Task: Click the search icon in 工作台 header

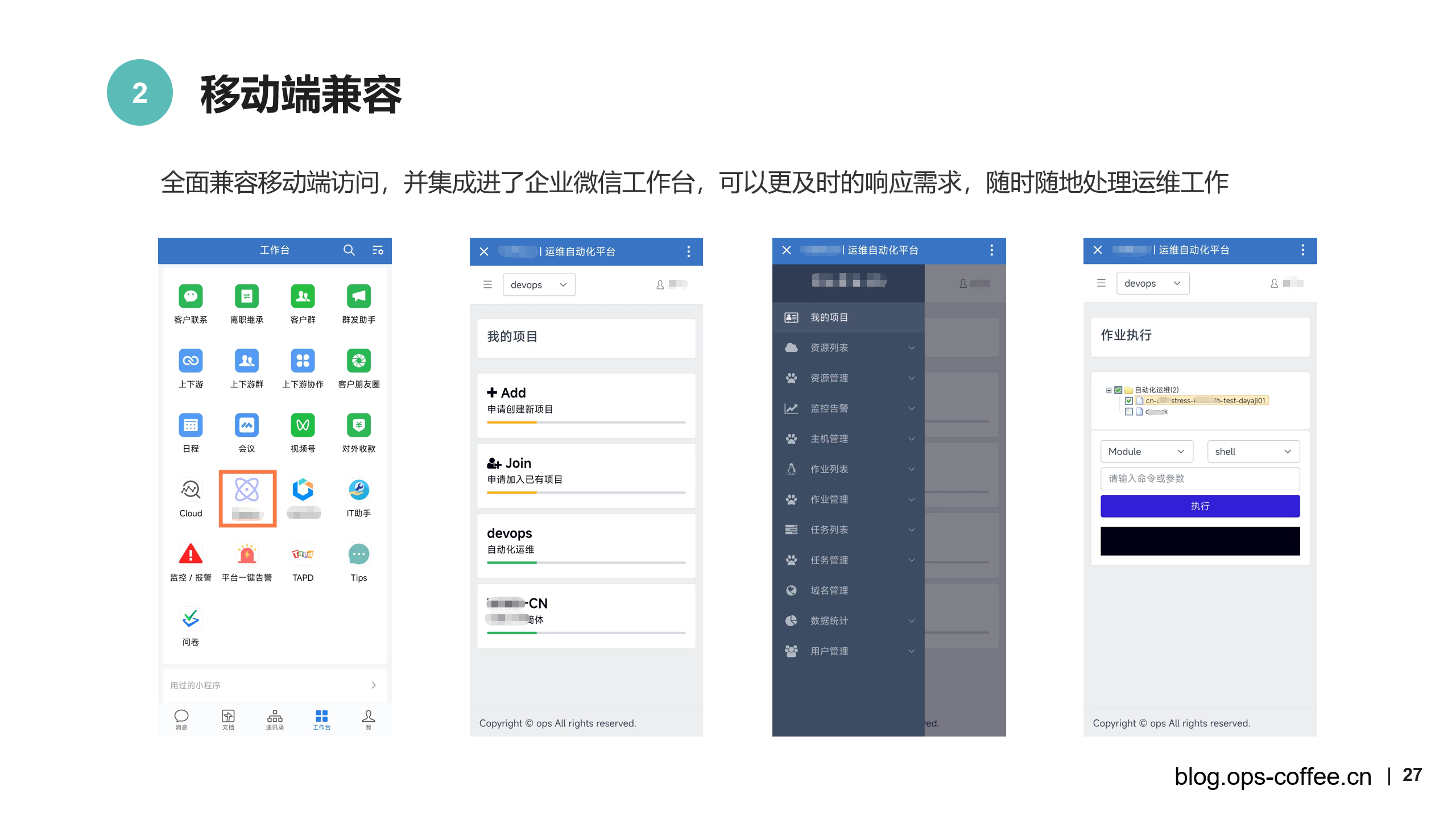Action: click(349, 250)
